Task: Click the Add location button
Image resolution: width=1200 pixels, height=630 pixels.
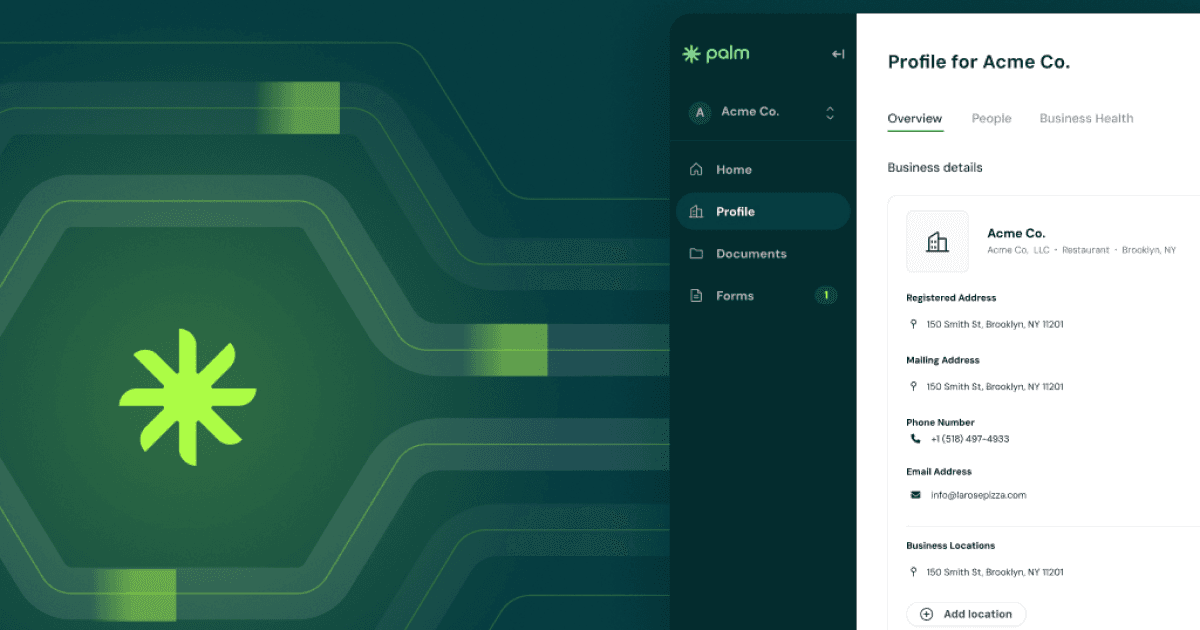Action: tap(966, 614)
